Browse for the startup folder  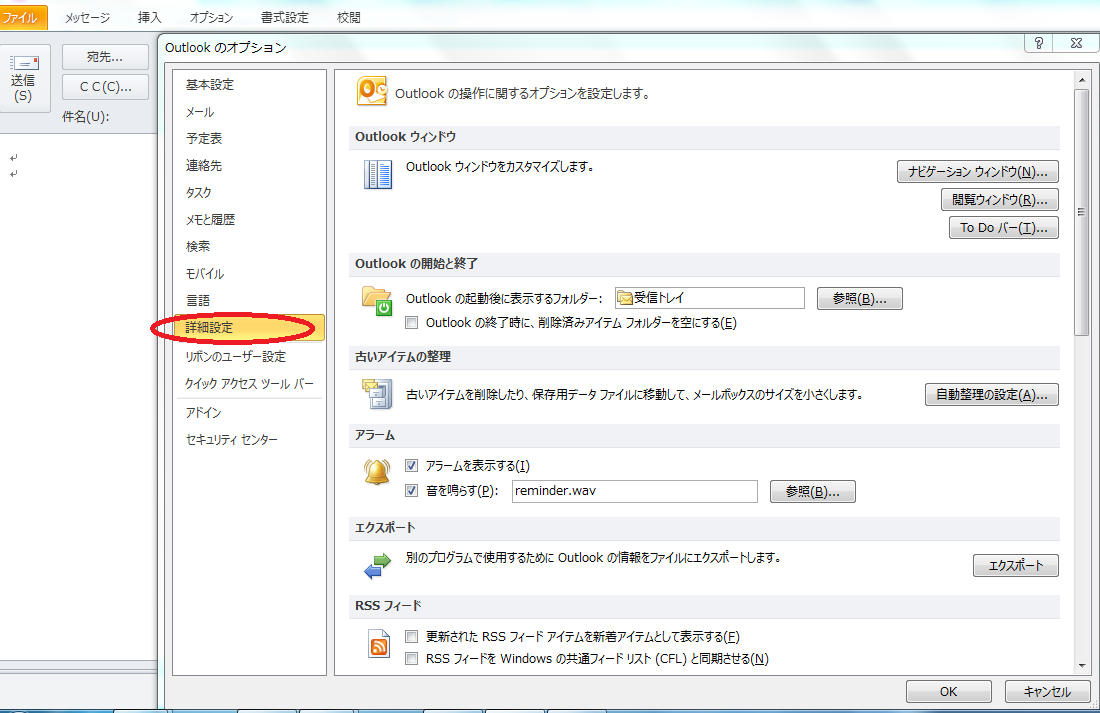point(859,298)
